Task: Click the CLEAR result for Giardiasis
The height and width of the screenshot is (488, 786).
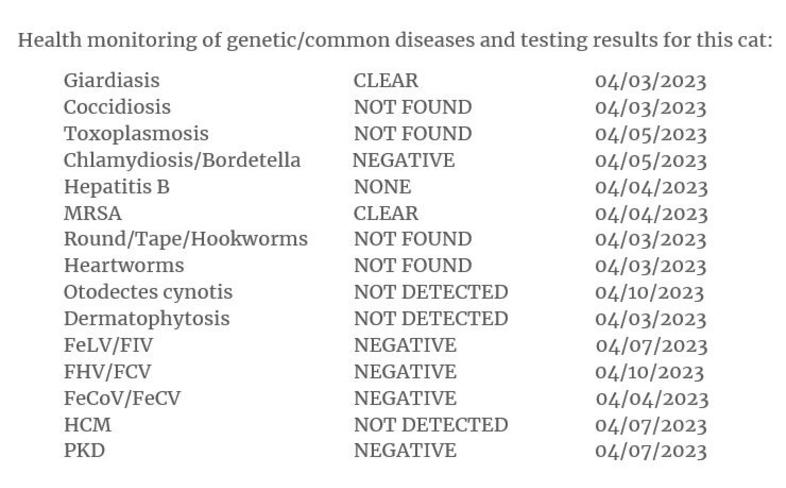Action: pos(385,81)
